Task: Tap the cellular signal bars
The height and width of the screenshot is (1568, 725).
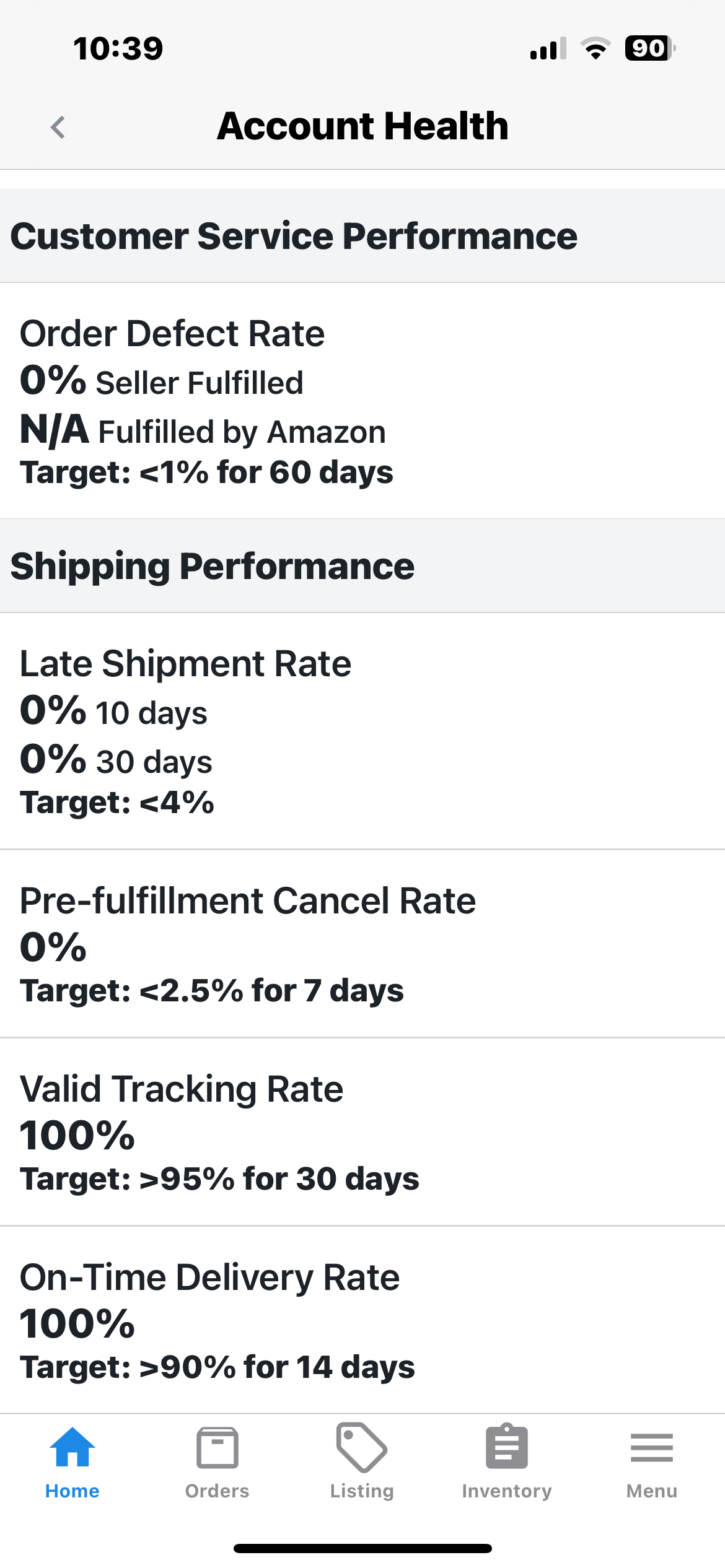Action: (548, 48)
